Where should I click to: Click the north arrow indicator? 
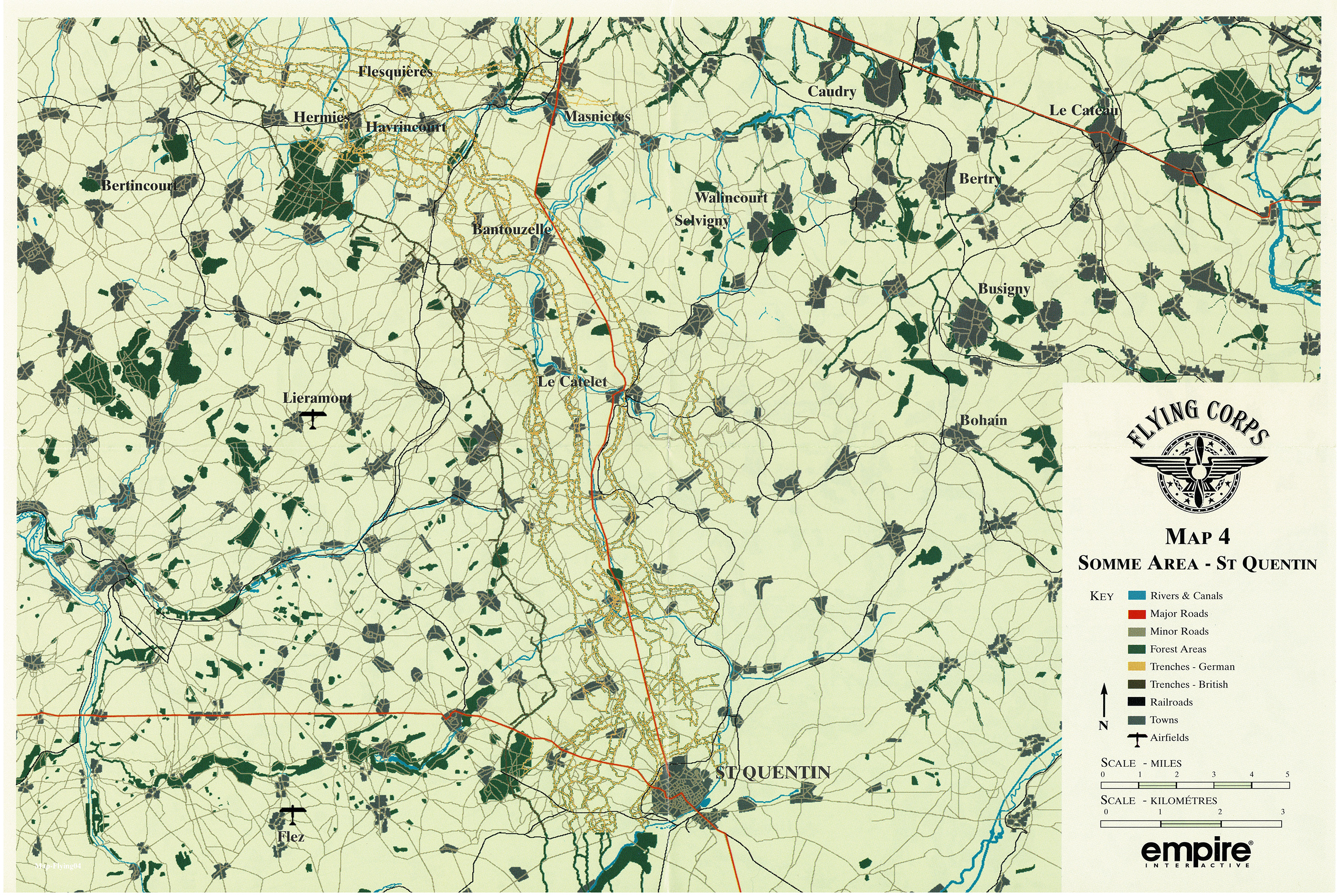(x=1104, y=701)
